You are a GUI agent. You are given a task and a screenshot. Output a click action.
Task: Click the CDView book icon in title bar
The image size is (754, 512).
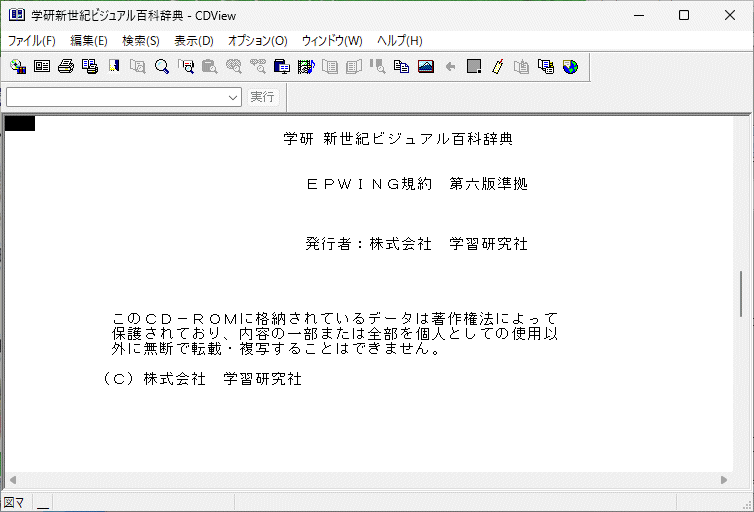(x=16, y=15)
